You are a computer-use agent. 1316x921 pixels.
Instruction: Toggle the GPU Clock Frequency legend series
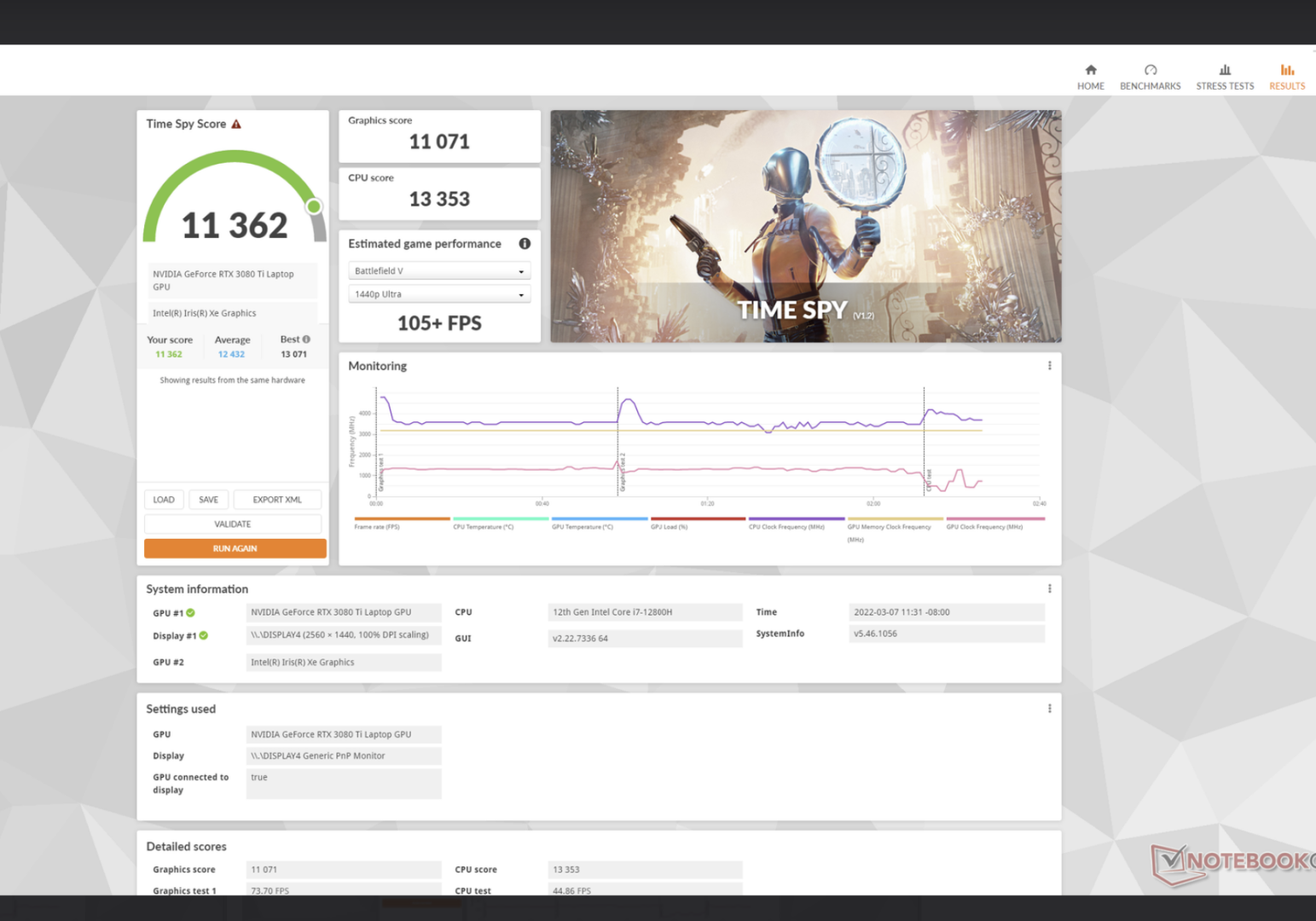(x=995, y=523)
